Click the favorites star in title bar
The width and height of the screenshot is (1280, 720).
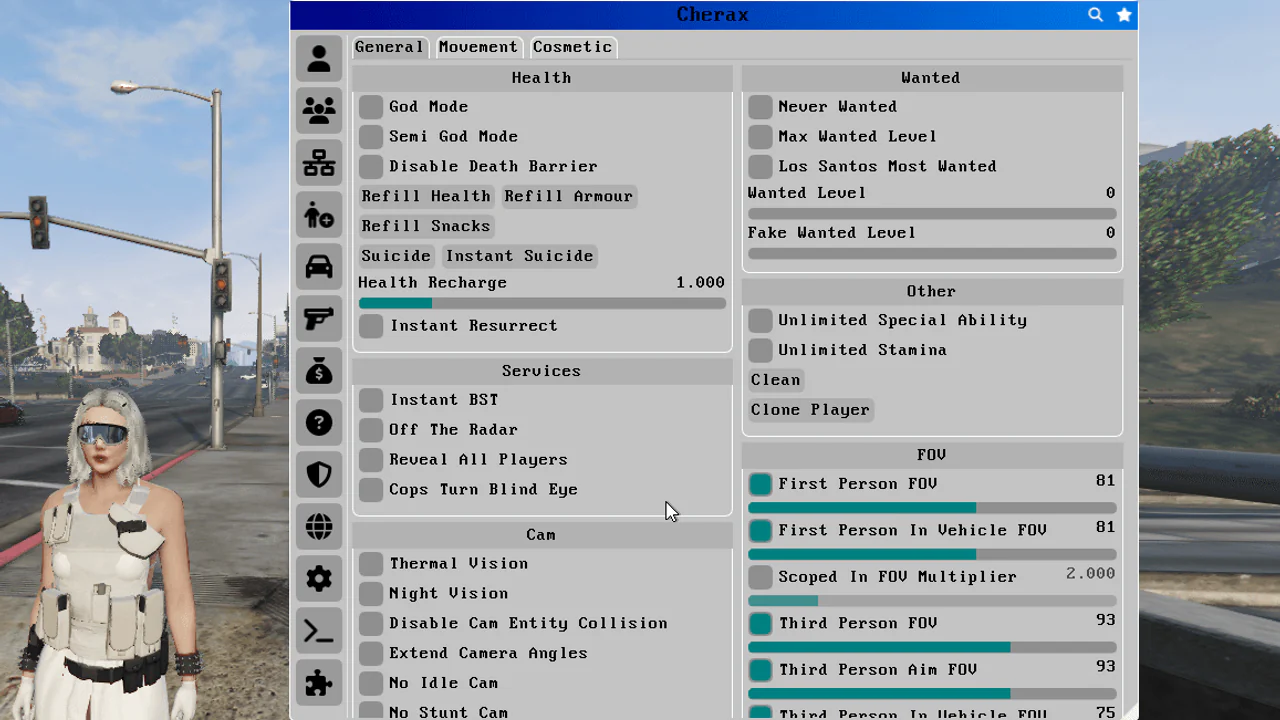[1124, 15]
